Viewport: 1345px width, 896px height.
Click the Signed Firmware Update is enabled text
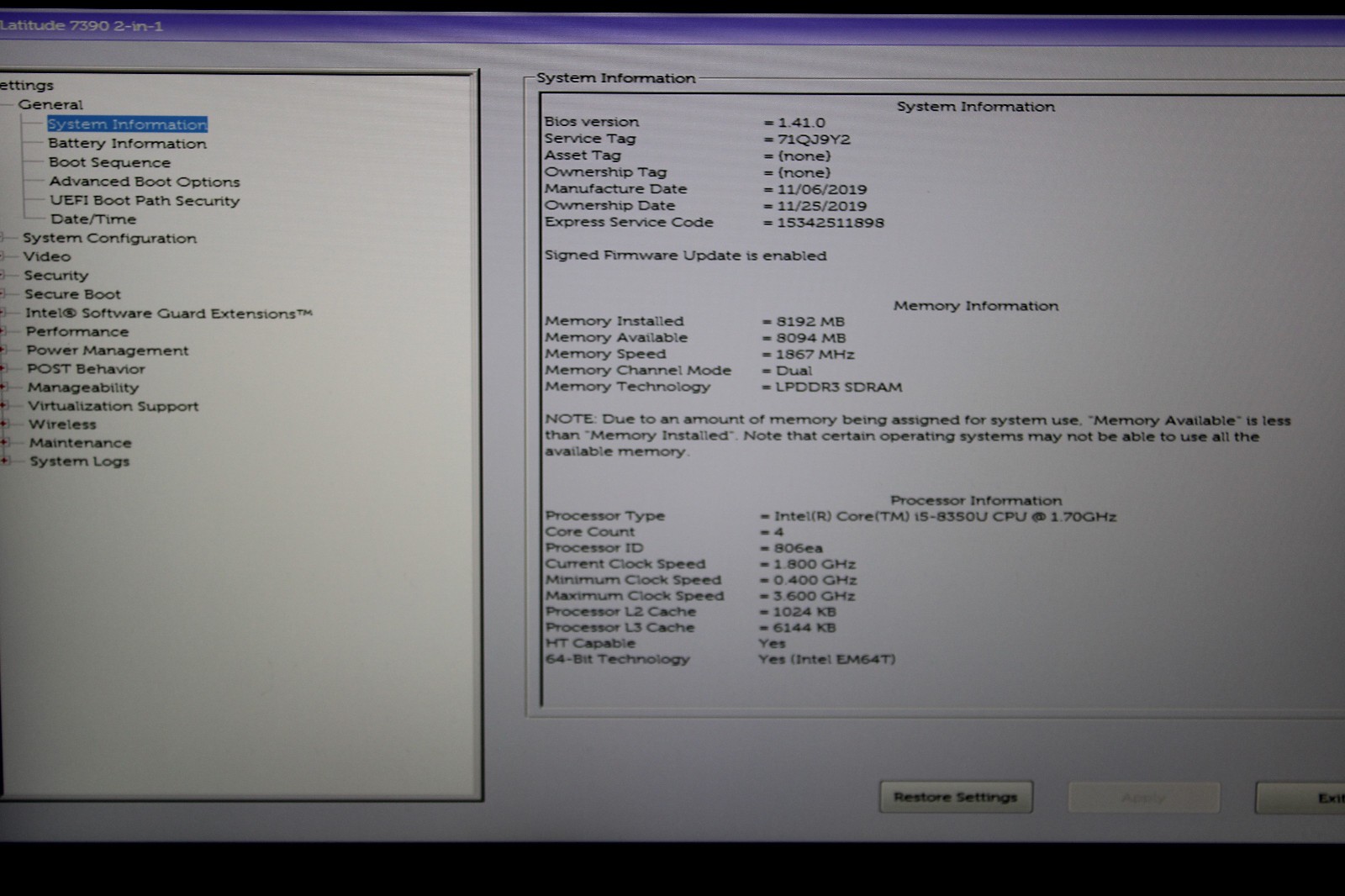point(685,256)
